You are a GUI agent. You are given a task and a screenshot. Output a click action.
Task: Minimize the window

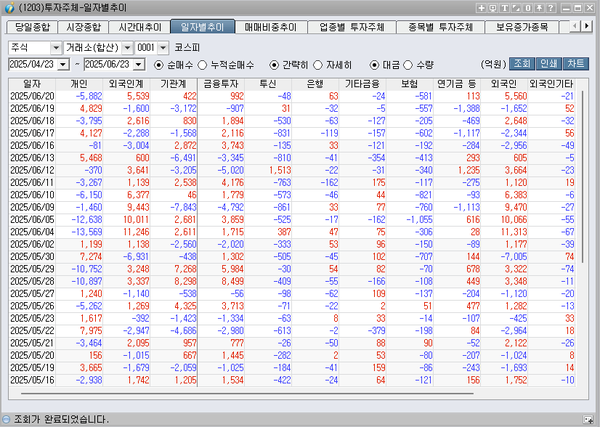coord(566,8)
